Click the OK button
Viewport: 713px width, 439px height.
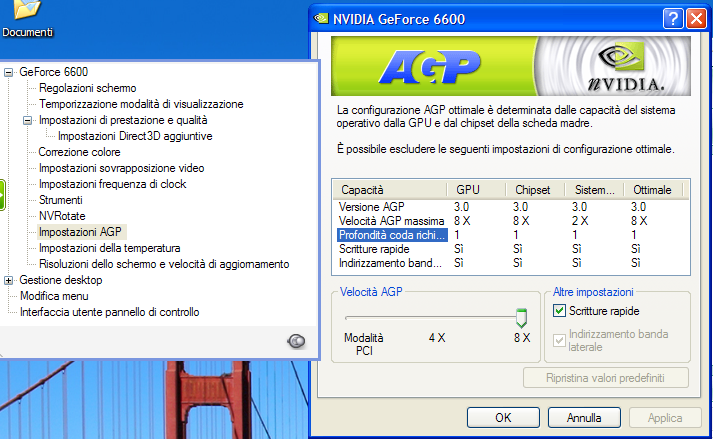click(503, 418)
